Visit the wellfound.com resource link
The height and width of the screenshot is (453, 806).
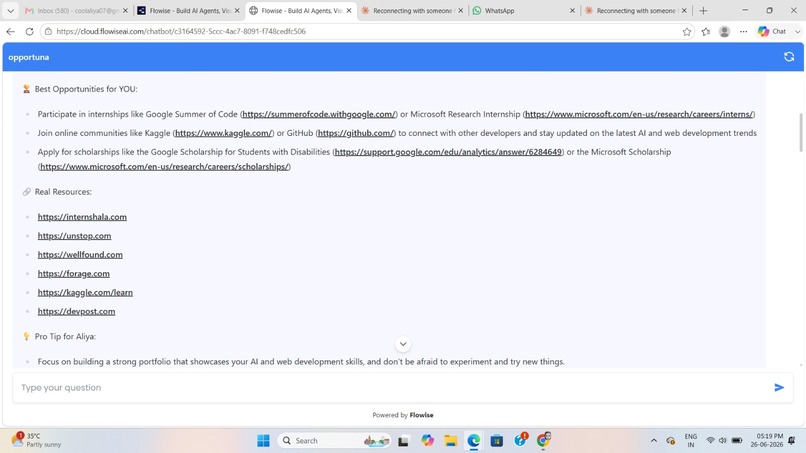coord(80,255)
